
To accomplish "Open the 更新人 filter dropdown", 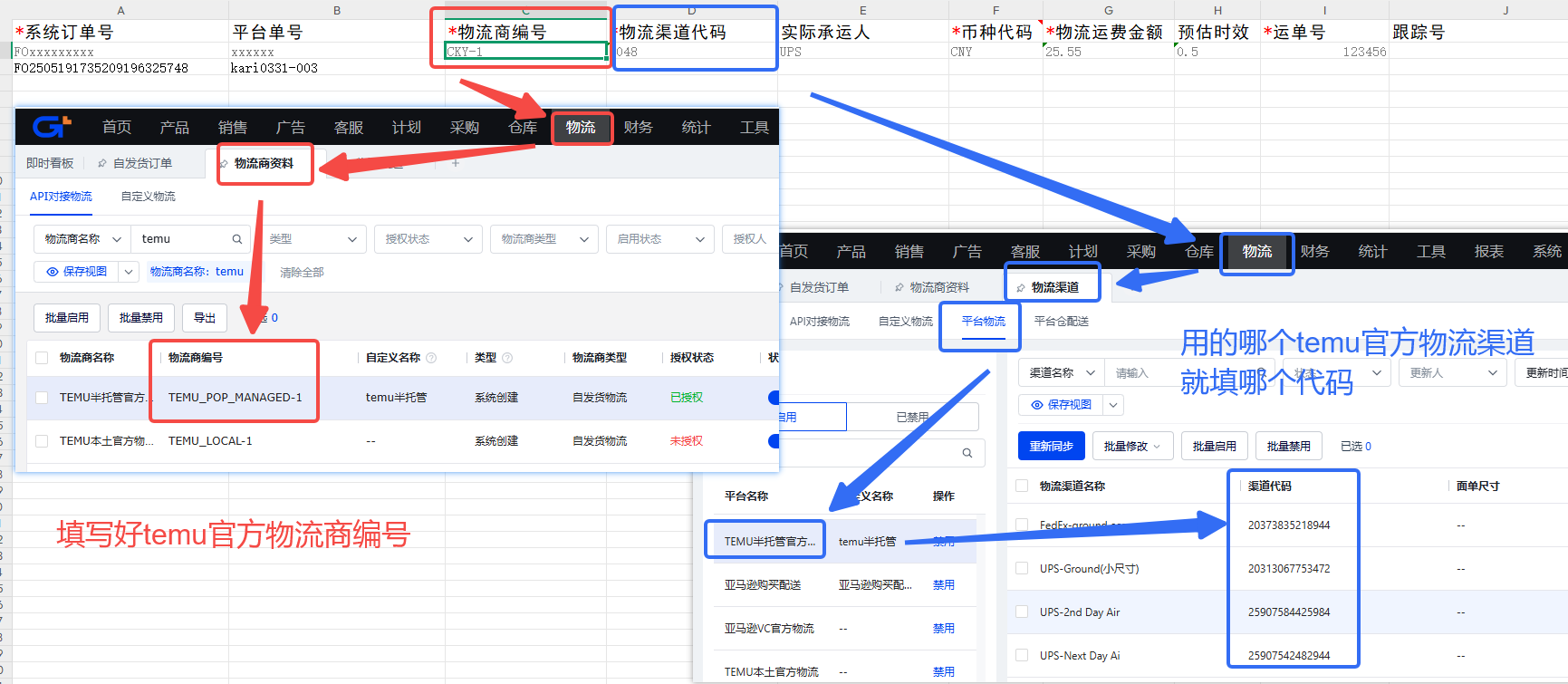I will pyautogui.click(x=1452, y=373).
